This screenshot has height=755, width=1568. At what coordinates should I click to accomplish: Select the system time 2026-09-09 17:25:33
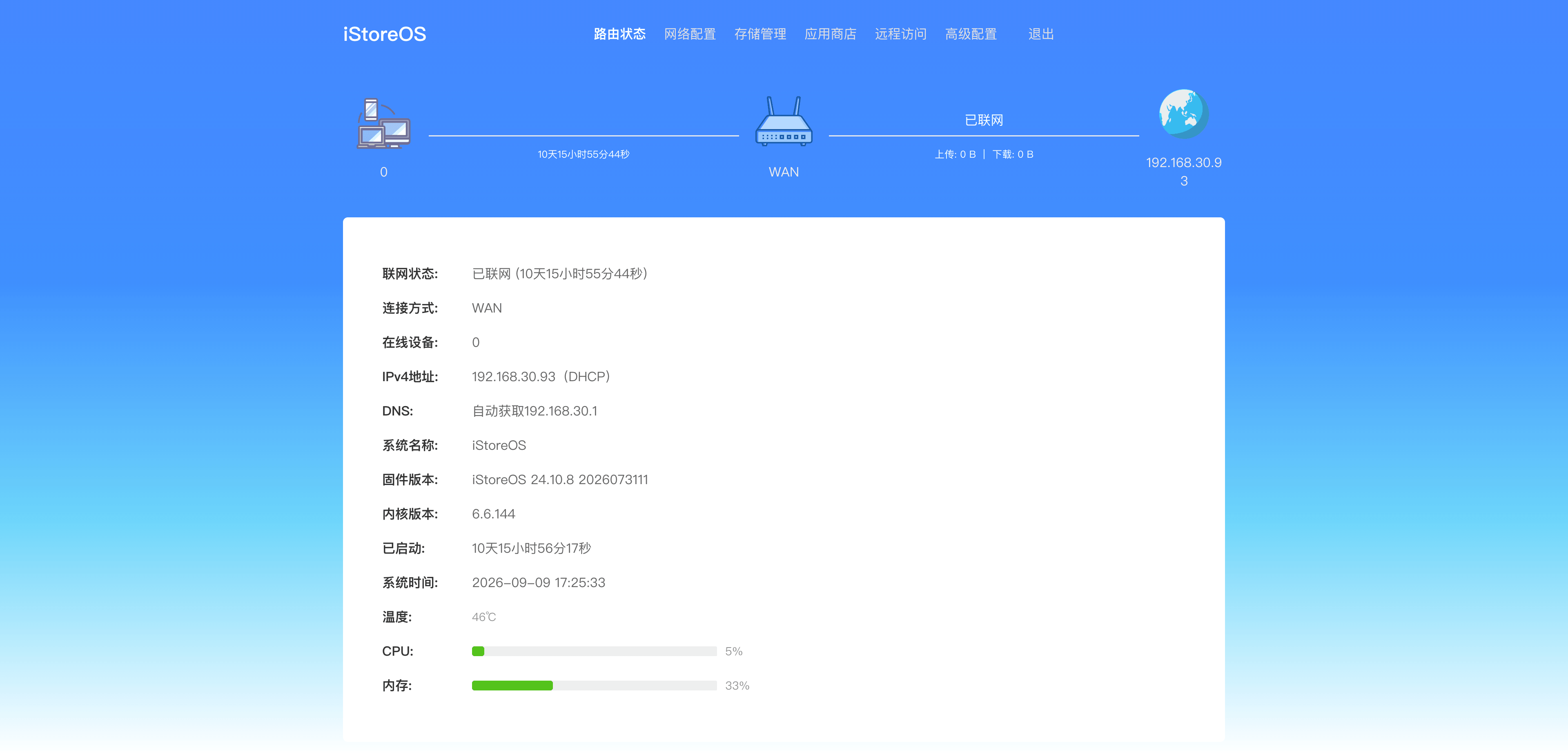539,583
